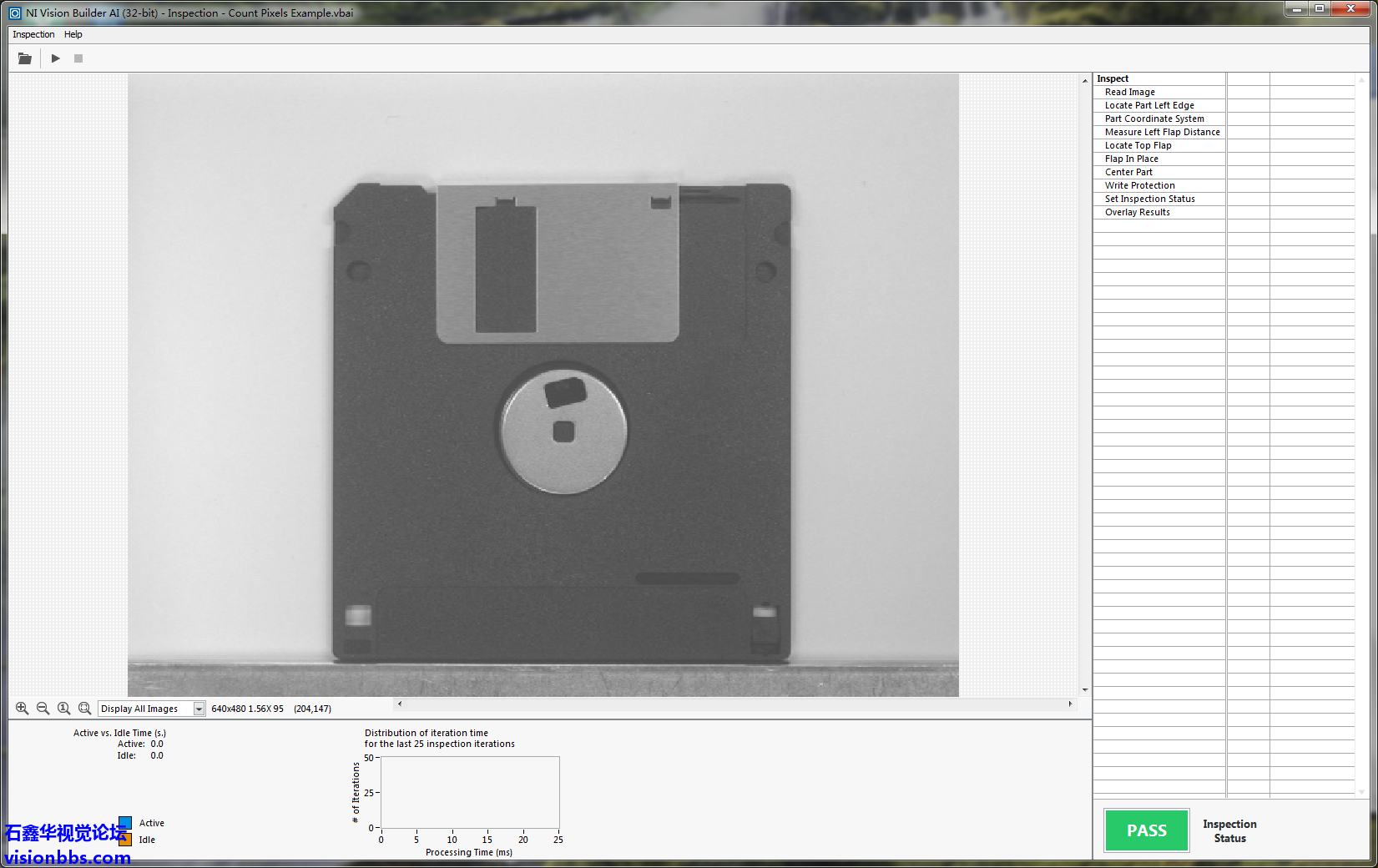
Task: Reset image to 1:1 zoom
Action: click(64, 709)
